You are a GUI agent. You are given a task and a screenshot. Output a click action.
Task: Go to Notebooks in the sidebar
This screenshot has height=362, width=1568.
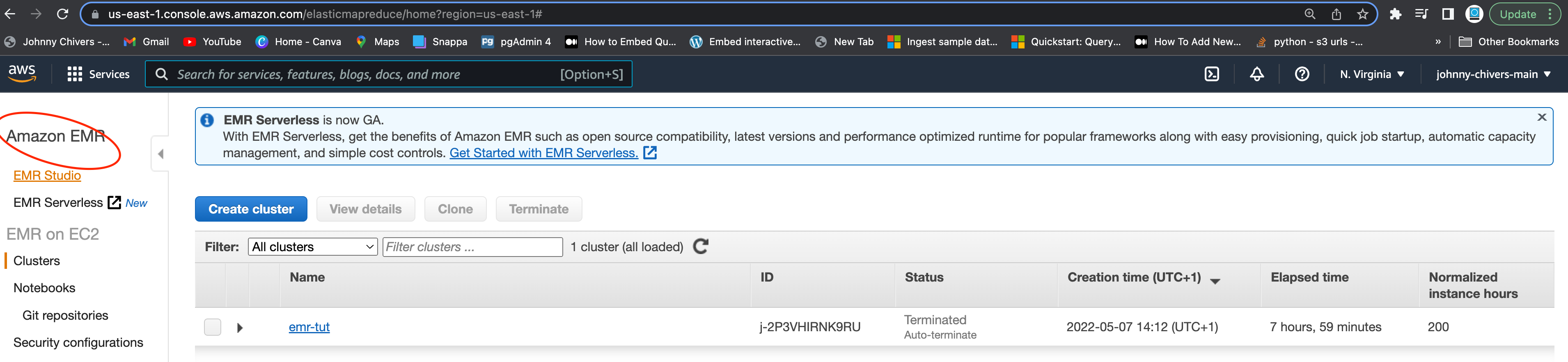(44, 288)
